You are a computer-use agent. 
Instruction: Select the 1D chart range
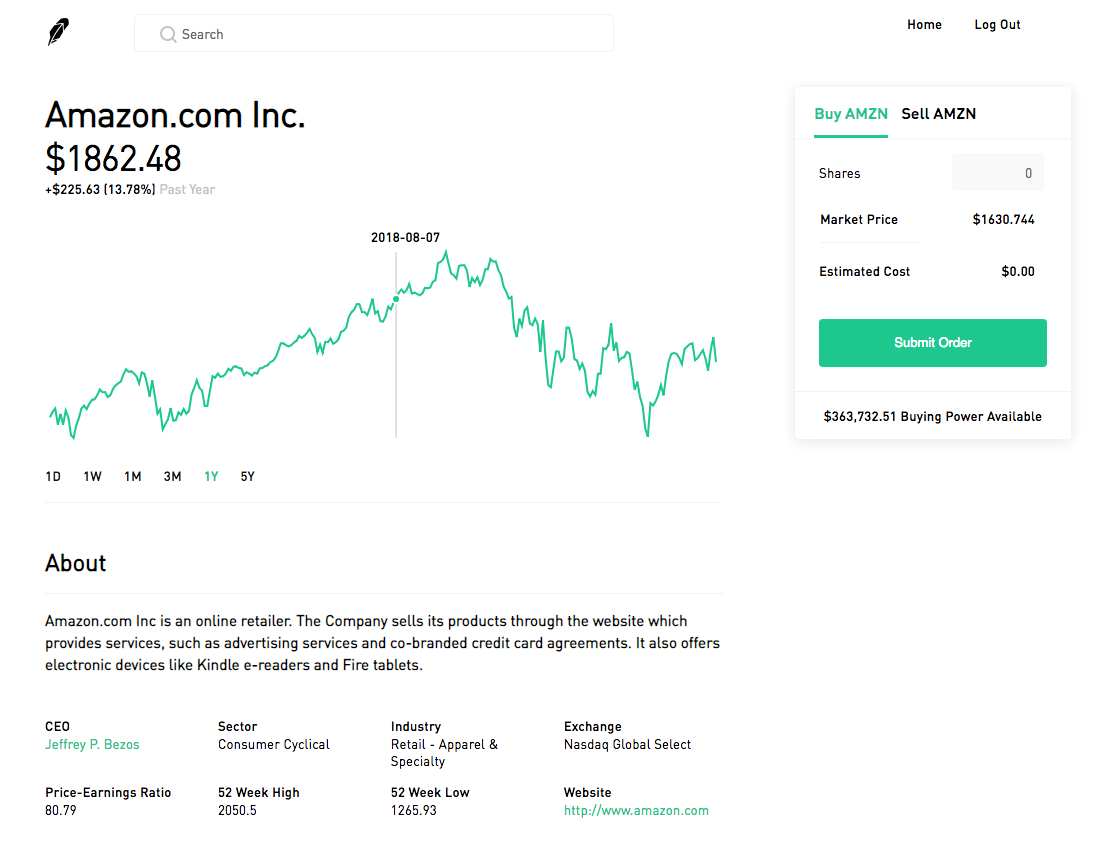click(x=53, y=476)
